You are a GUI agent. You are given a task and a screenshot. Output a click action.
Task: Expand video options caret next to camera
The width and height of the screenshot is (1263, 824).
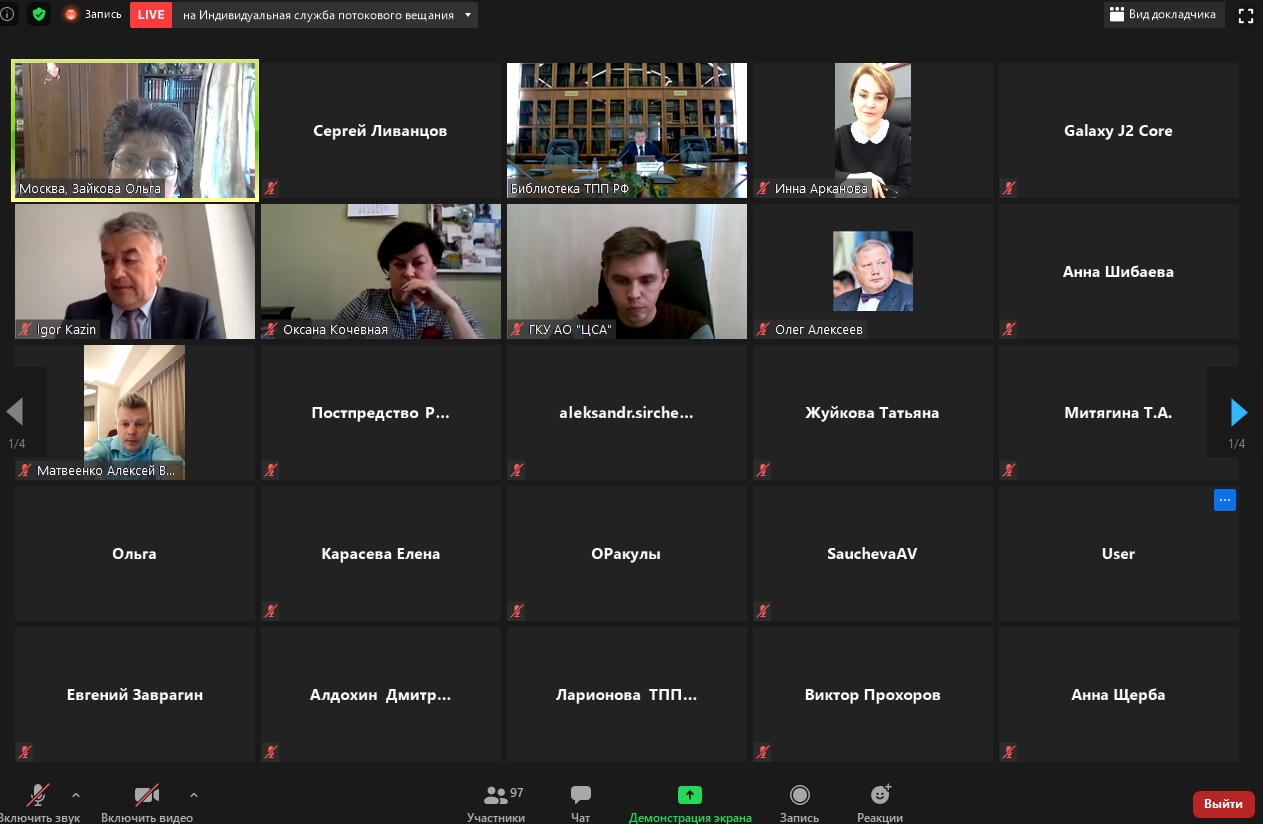click(x=194, y=796)
